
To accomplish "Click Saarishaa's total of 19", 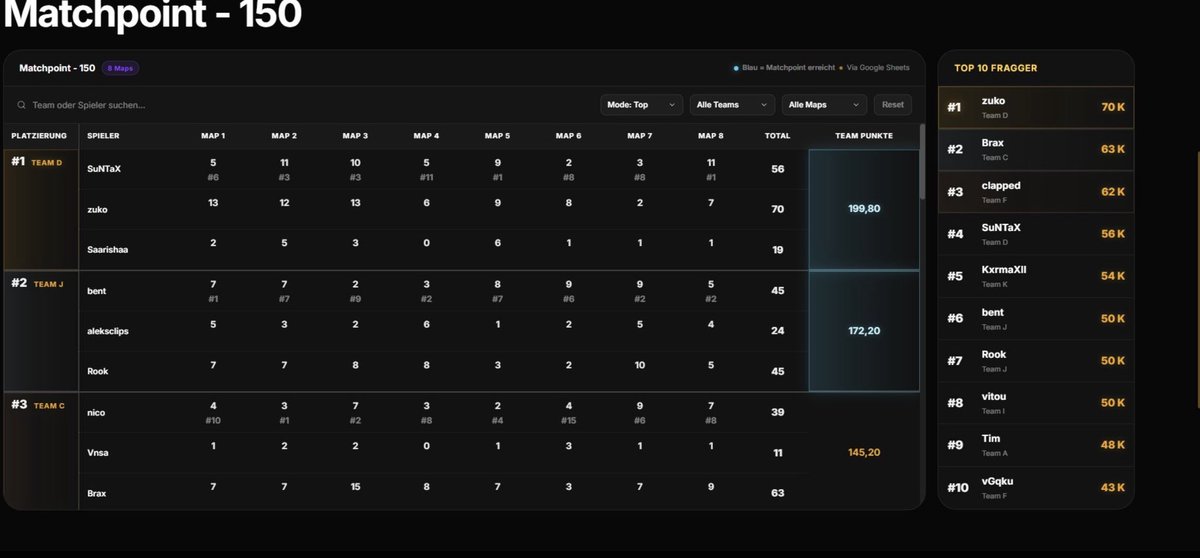I will click(778, 250).
